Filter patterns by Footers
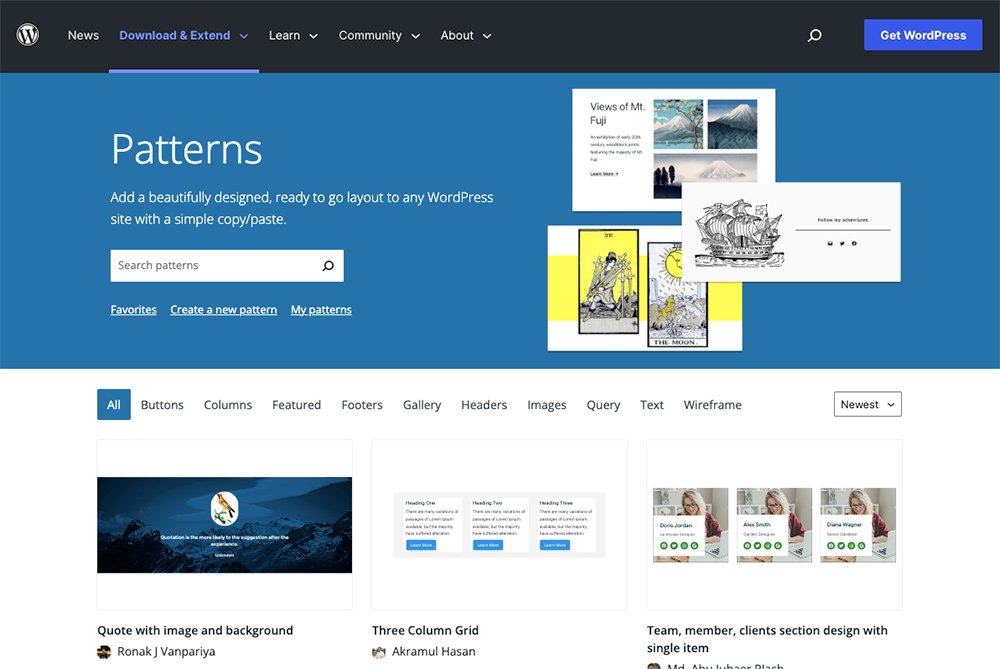The width and height of the screenshot is (1000, 669). pyautogui.click(x=362, y=405)
